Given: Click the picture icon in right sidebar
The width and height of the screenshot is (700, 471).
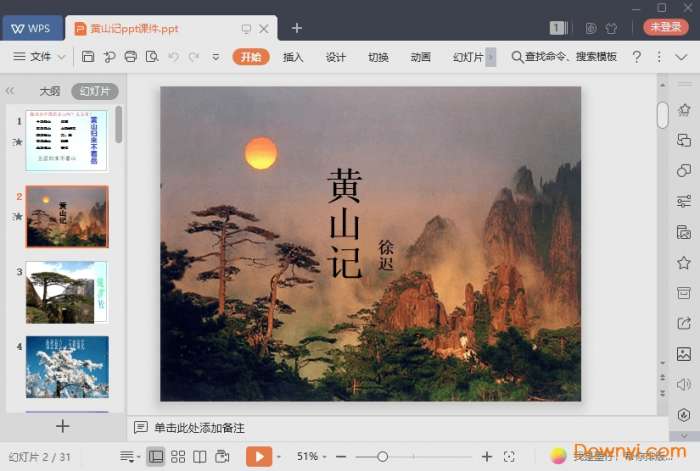Looking at the screenshot, I should pyautogui.click(x=684, y=353).
